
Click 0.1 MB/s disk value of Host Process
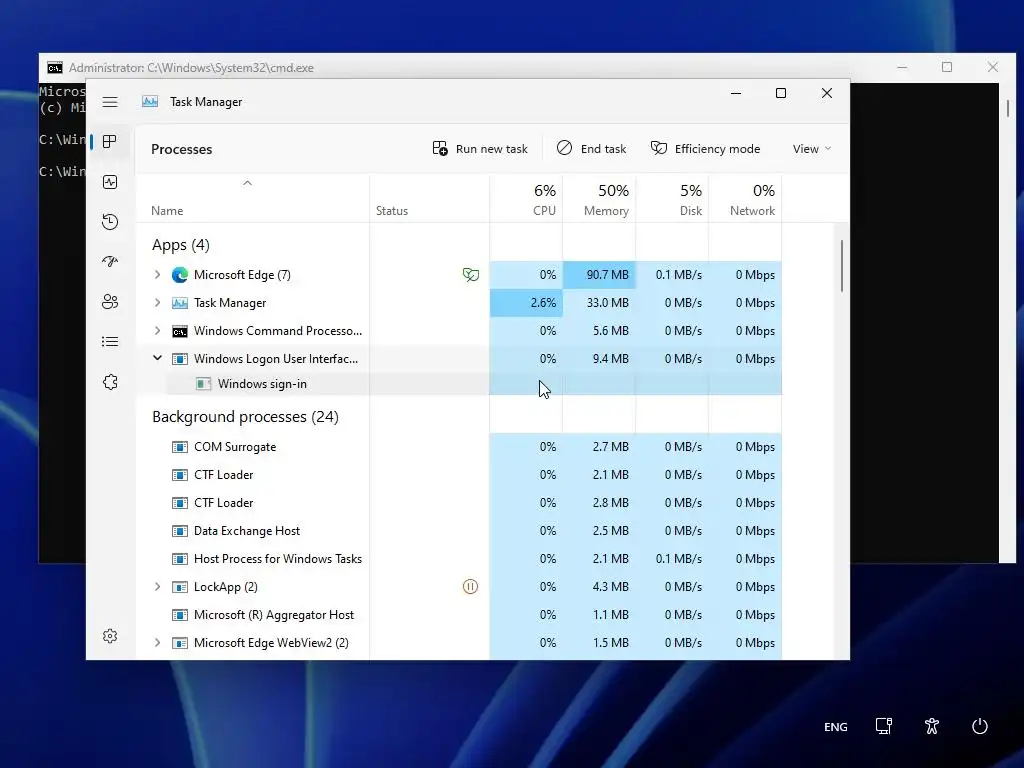click(679, 559)
